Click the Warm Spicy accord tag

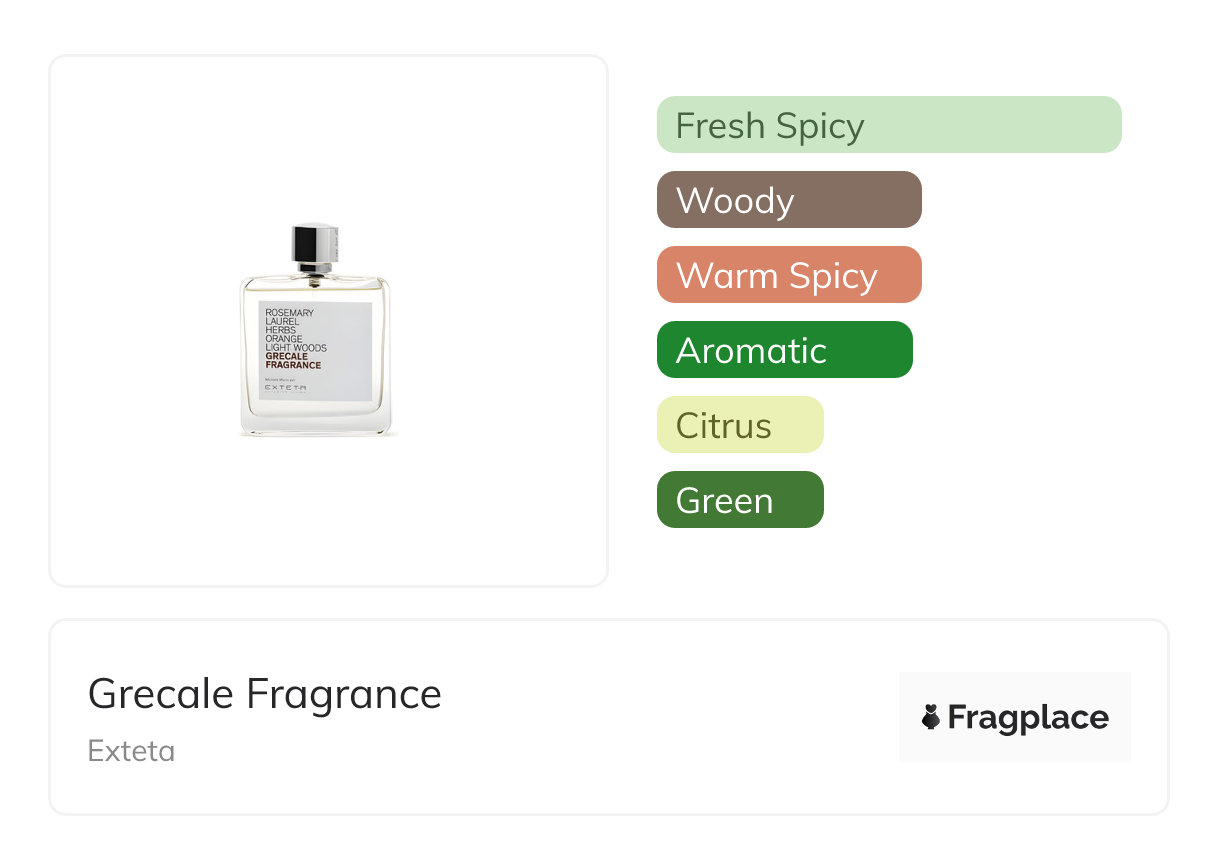tap(789, 275)
